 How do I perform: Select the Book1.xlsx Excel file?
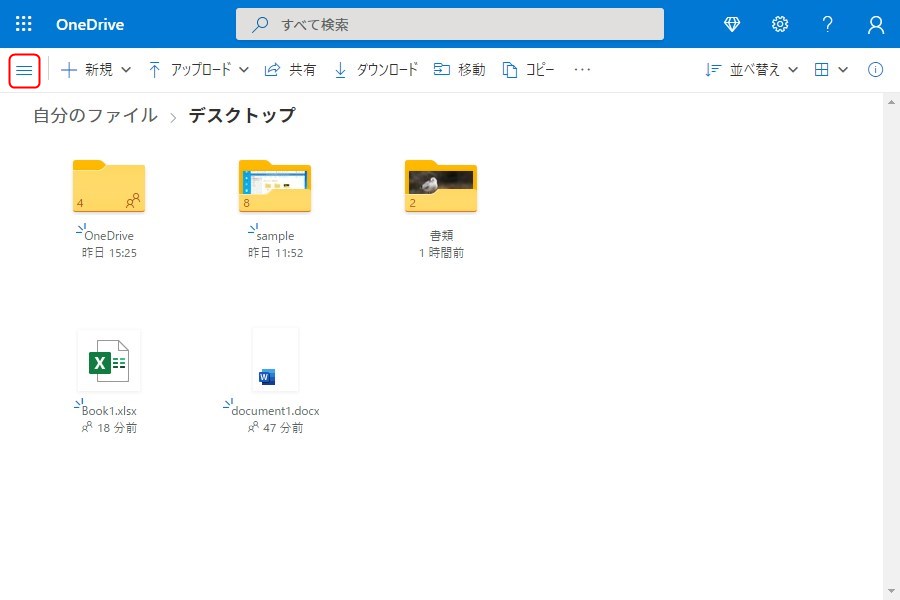[109, 362]
